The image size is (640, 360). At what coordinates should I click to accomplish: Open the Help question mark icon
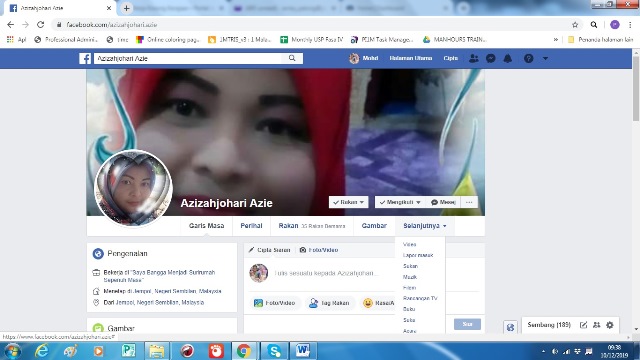click(x=529, y=58)
